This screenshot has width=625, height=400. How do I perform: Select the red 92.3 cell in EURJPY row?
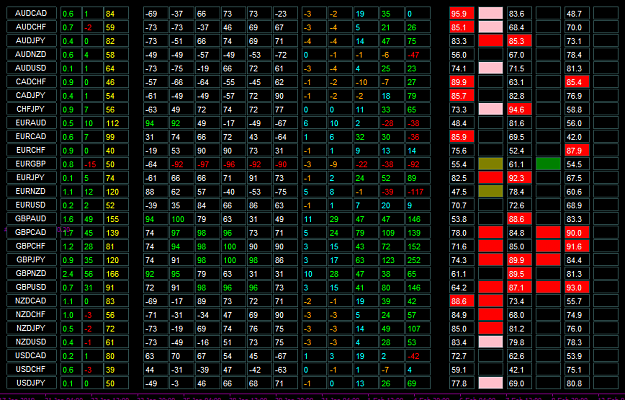(519, 178)
